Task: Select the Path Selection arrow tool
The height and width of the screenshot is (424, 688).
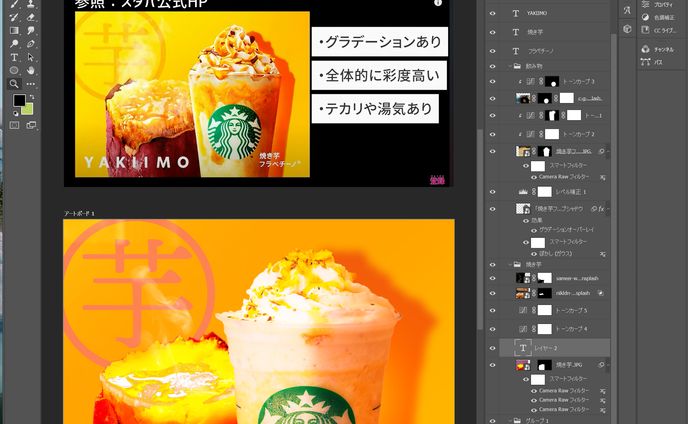Action: click(31, 58)
